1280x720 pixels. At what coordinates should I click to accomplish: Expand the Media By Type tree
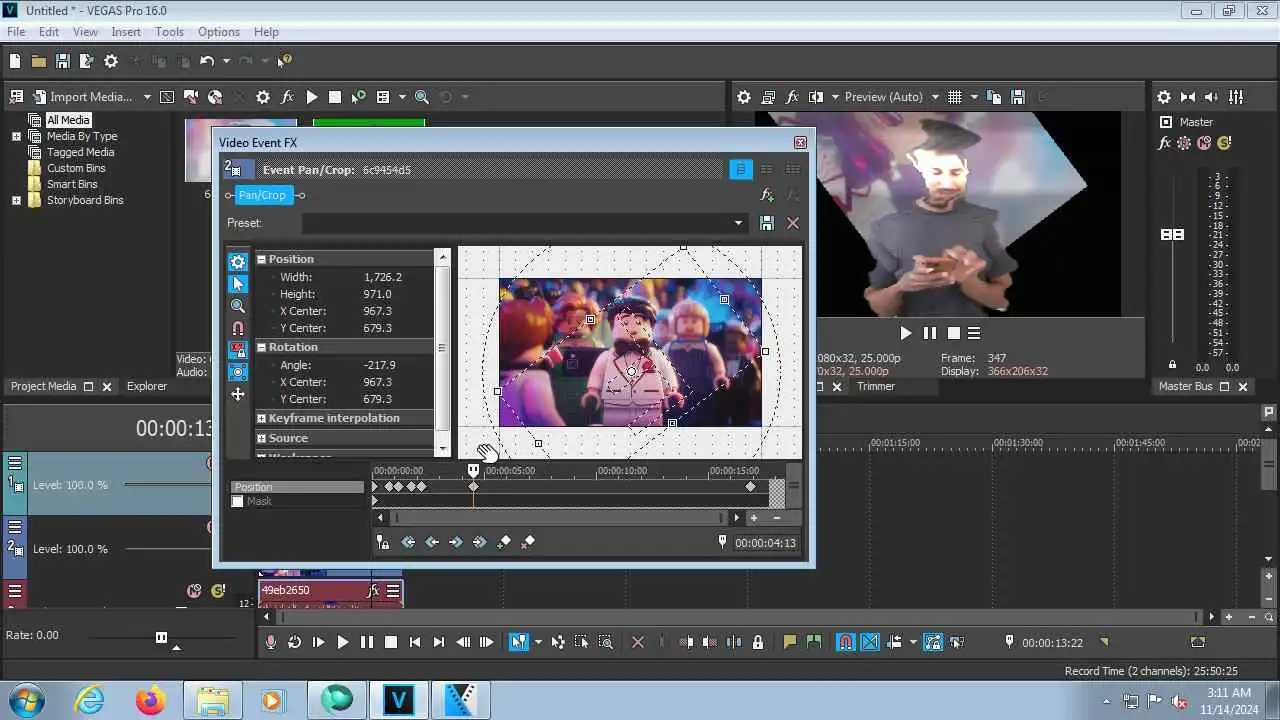click(x=16, y=136)
